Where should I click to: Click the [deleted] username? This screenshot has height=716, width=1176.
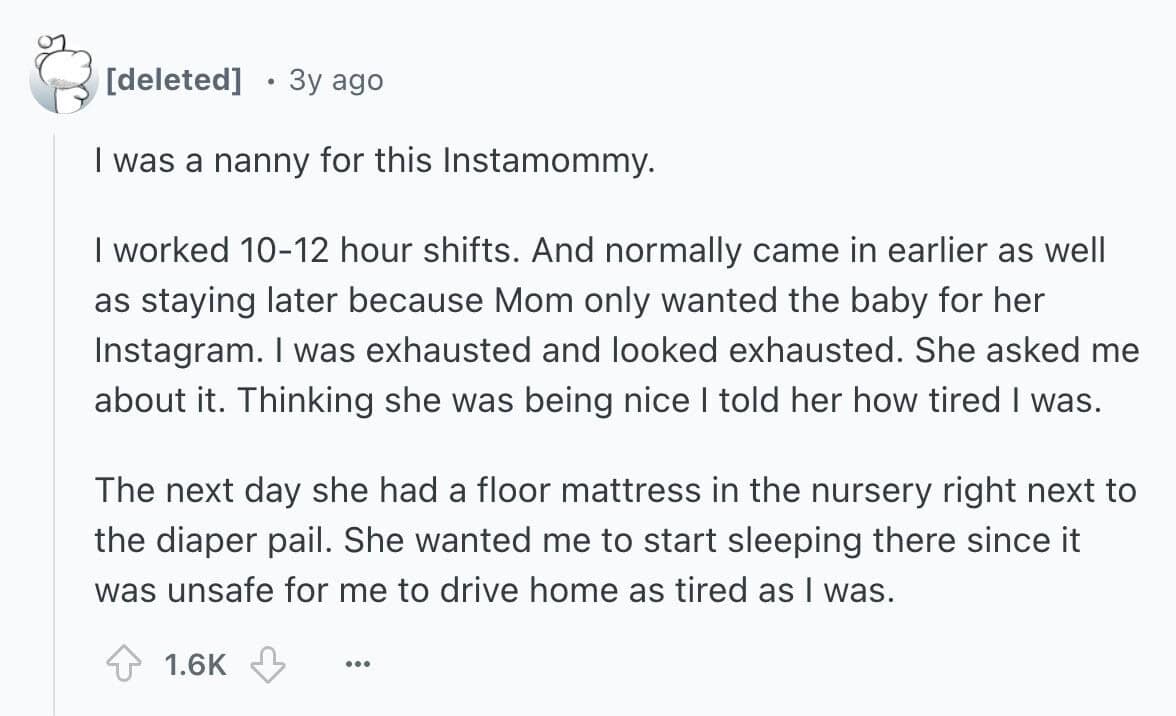click(x=173, y=80)
